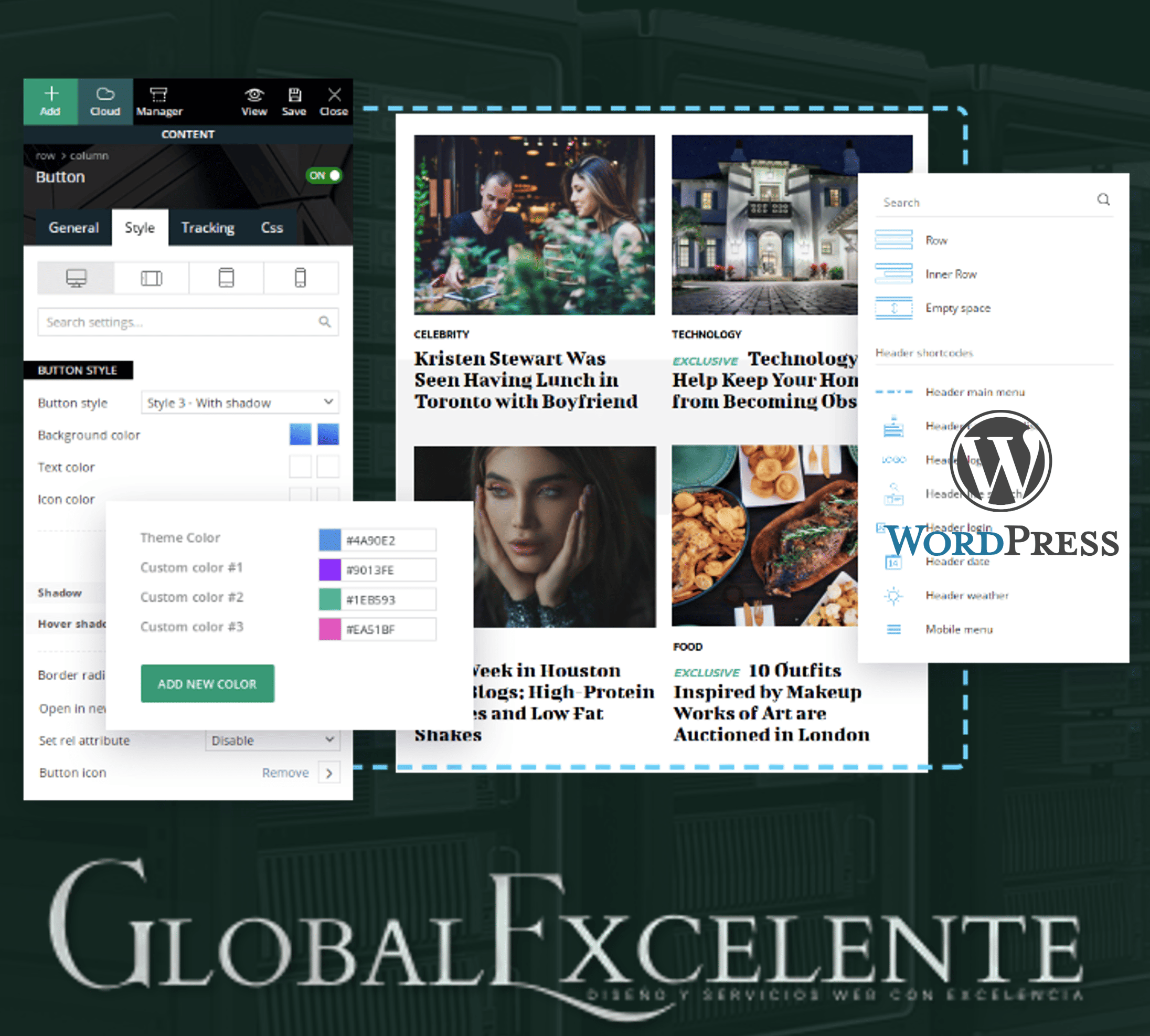
Task: Click the Theme Color blue swatch
Action: pos(330,540)
